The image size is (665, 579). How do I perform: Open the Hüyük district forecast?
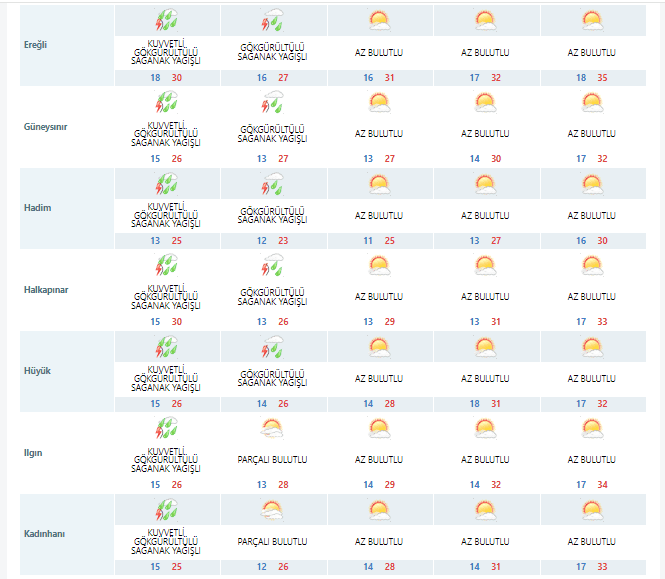point(37,371)
